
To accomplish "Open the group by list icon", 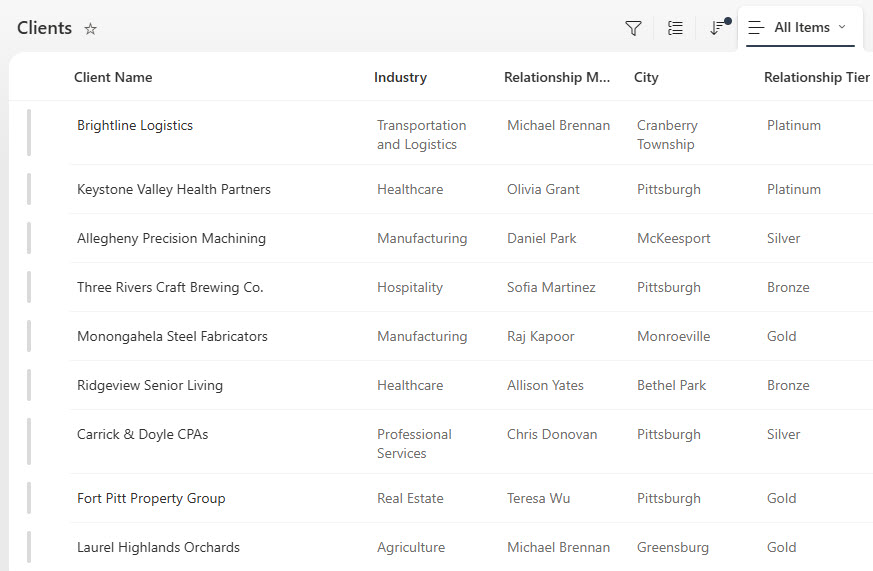I will pos(675,28).
